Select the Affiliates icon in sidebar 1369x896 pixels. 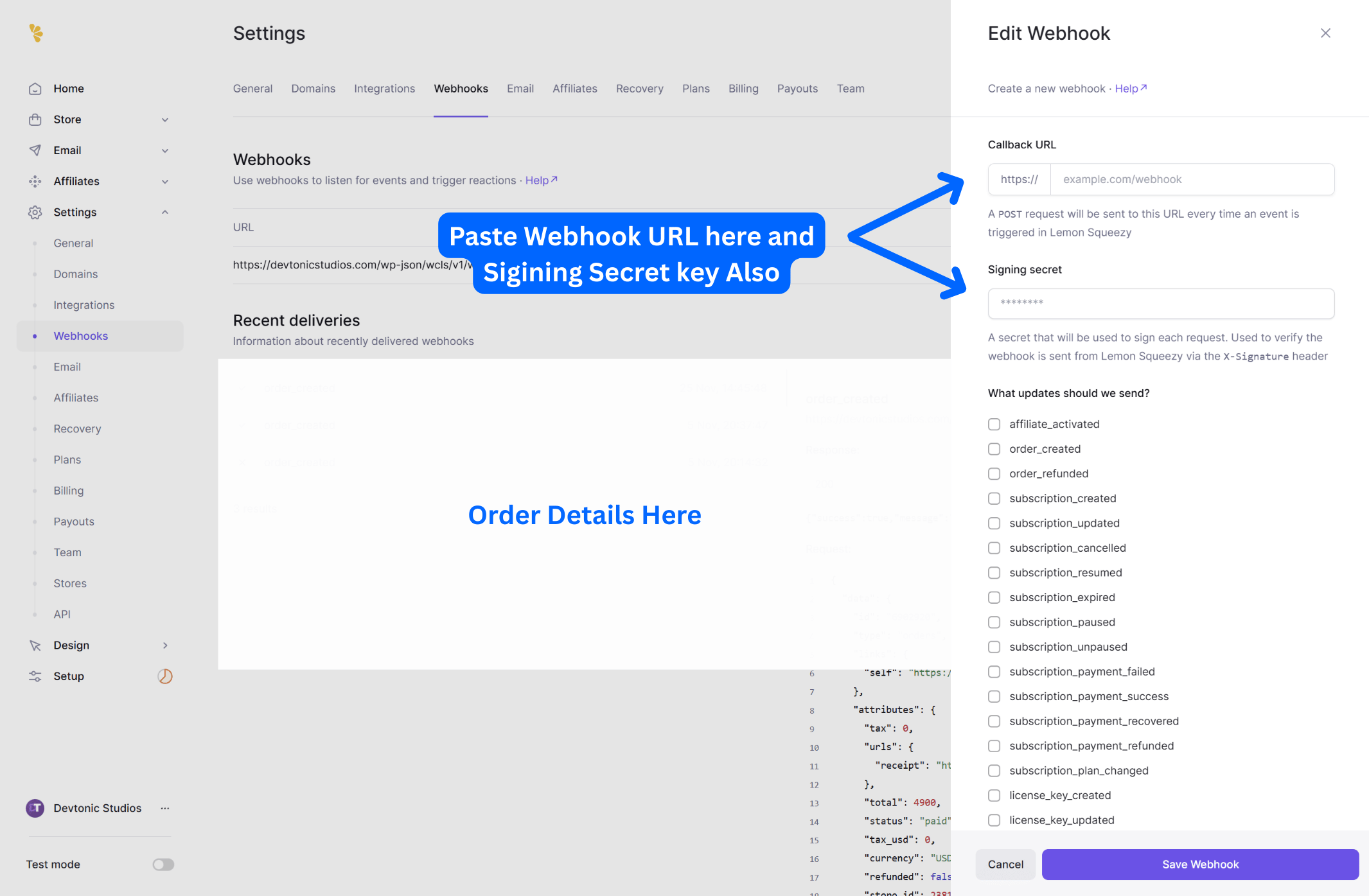pos(35,181)
